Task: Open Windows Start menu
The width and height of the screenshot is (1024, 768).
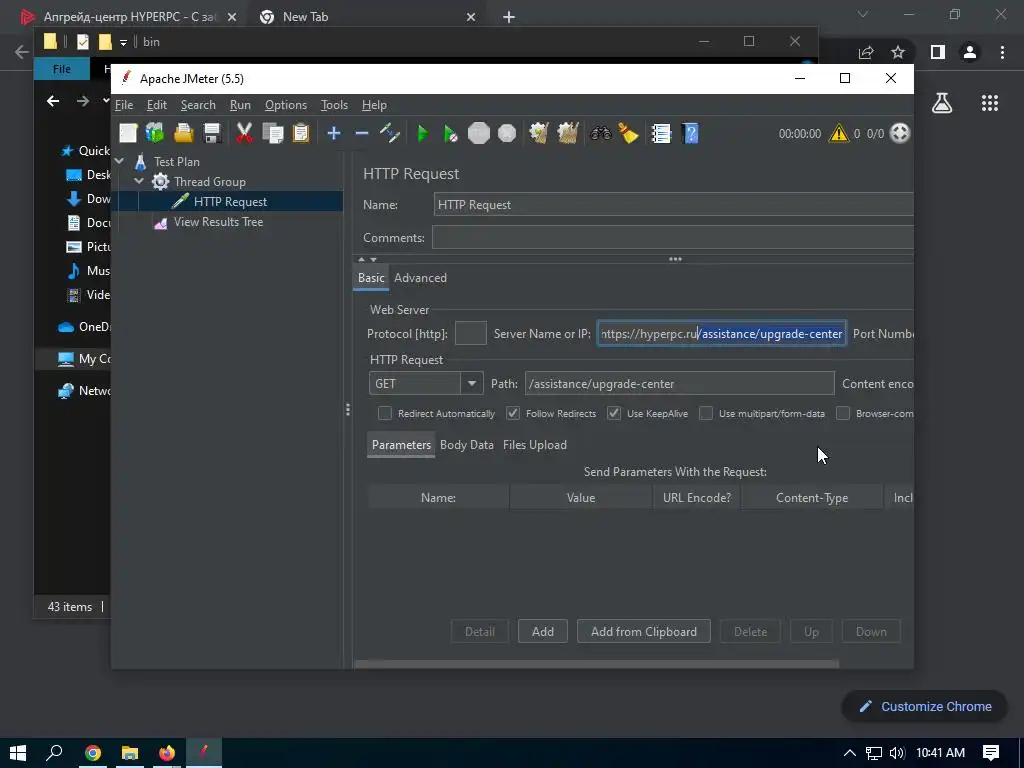Action: pos(18,753)
